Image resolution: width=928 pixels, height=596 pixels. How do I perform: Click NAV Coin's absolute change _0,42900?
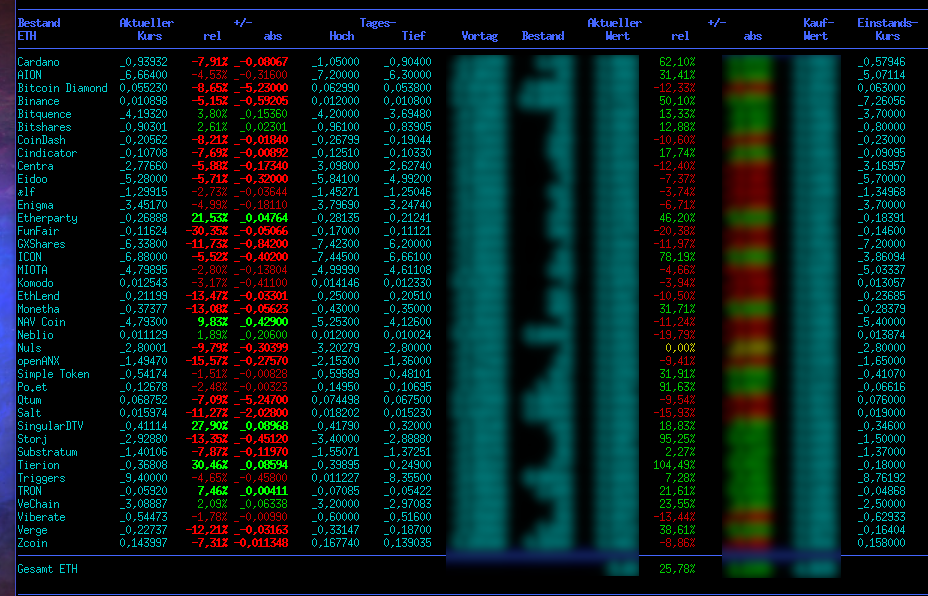[264, 323]
